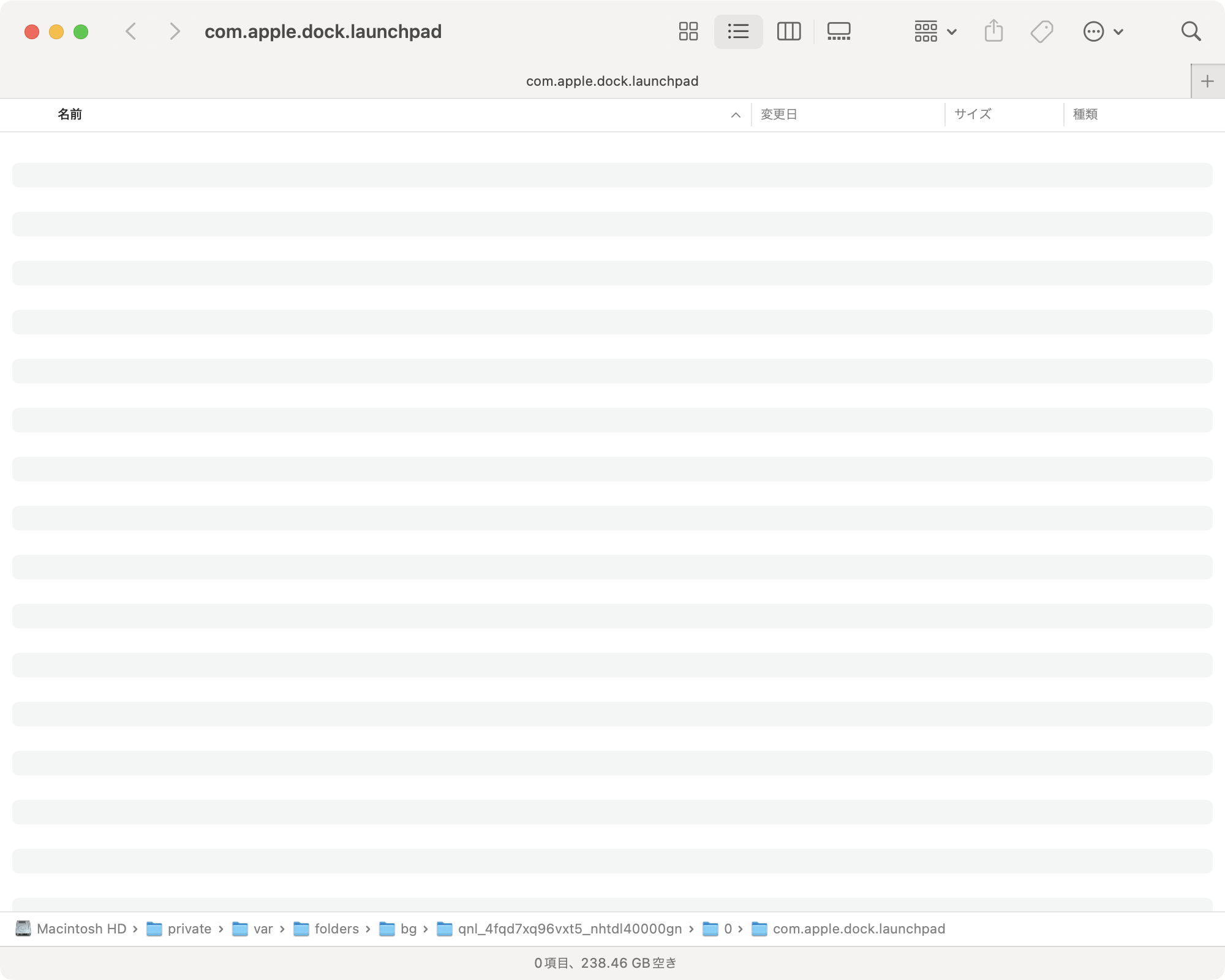Minimize the Finder window
The width and height of the screenshot is (1225, 980).
point(56,31)
